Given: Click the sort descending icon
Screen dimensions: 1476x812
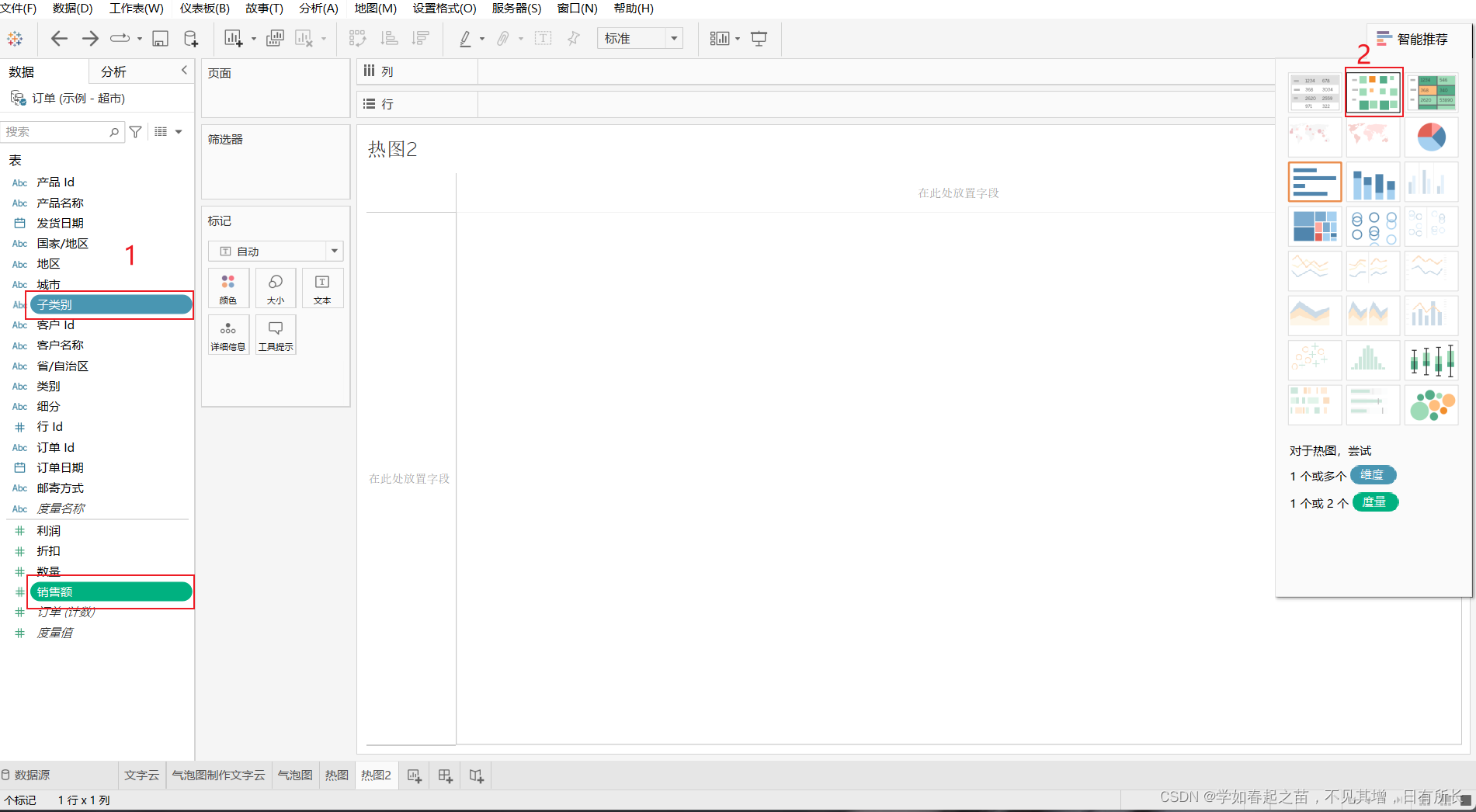Looking at the screenshot, I should (x=420, y=38).
